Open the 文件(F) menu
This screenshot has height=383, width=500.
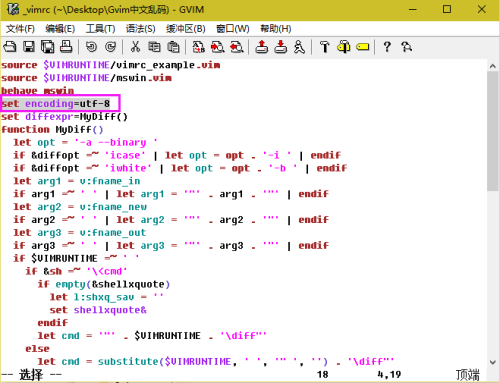(20, 29)
